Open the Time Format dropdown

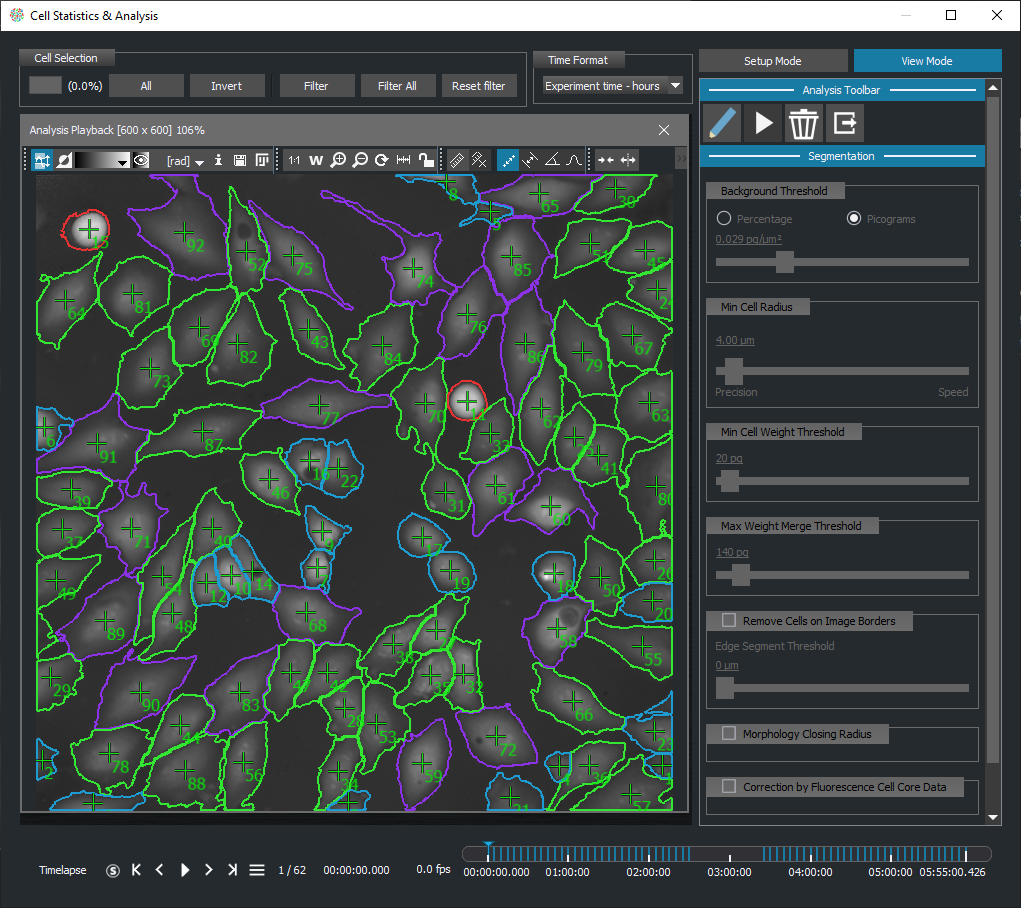point(612,86)
